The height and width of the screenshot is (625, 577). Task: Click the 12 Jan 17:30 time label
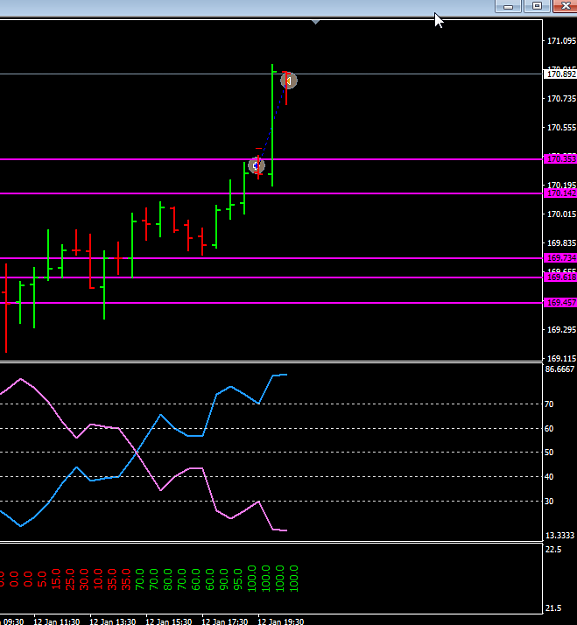[x=225, y=621]
